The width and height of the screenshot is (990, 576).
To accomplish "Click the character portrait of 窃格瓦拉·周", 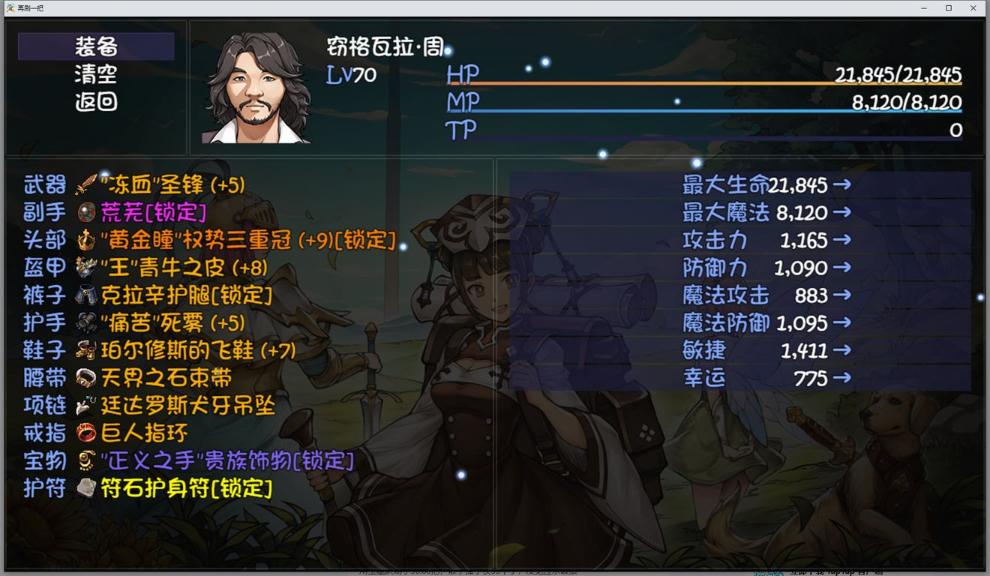I will click(x=256, y=88).
